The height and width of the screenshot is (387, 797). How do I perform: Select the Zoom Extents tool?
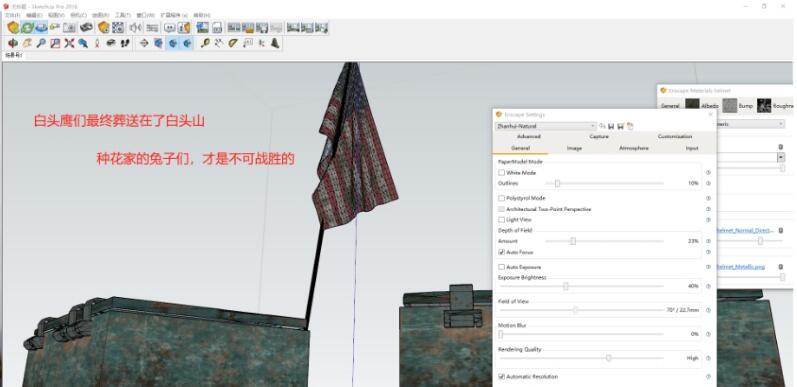point(69,43)
